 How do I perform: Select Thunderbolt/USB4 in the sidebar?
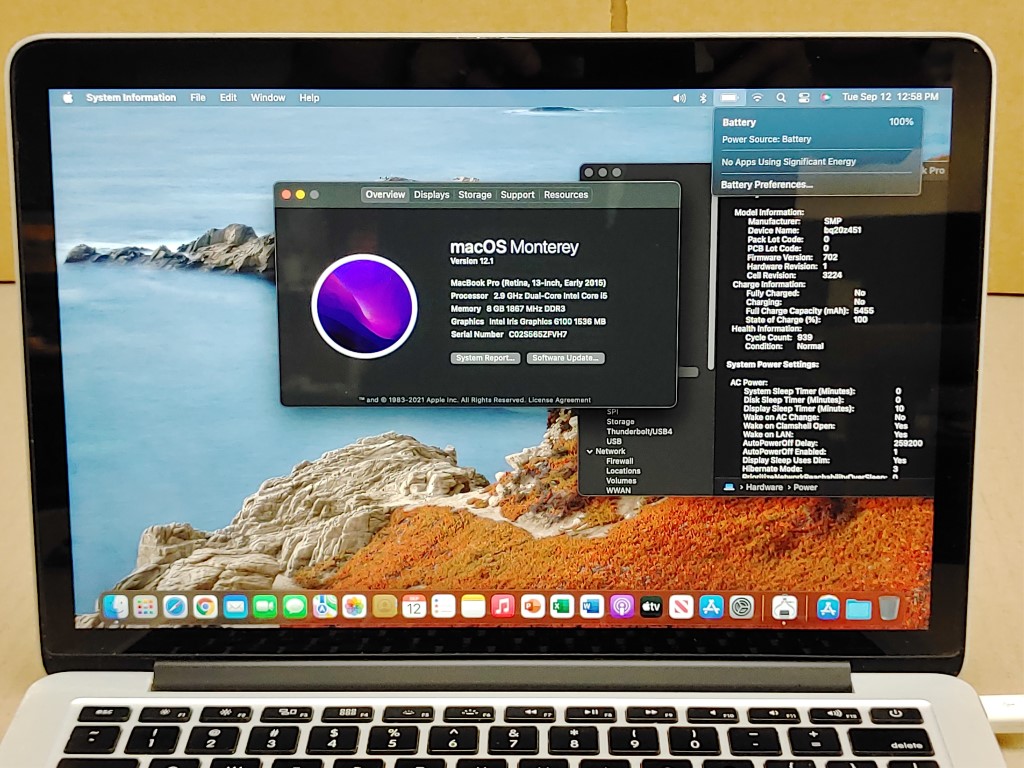(639, 432)
